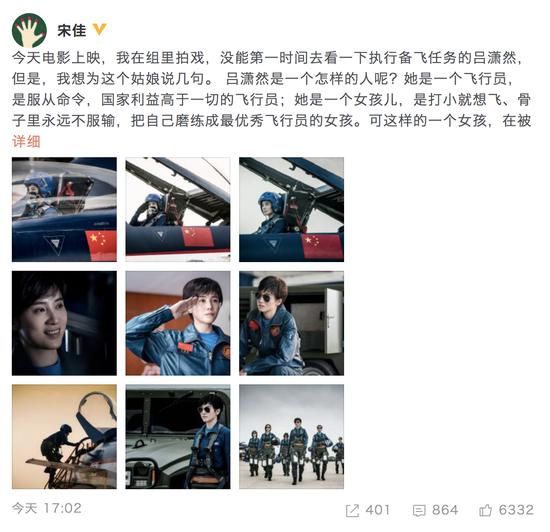Select the post body text paragraph
The image size is (550, 532).
(271, 89)
